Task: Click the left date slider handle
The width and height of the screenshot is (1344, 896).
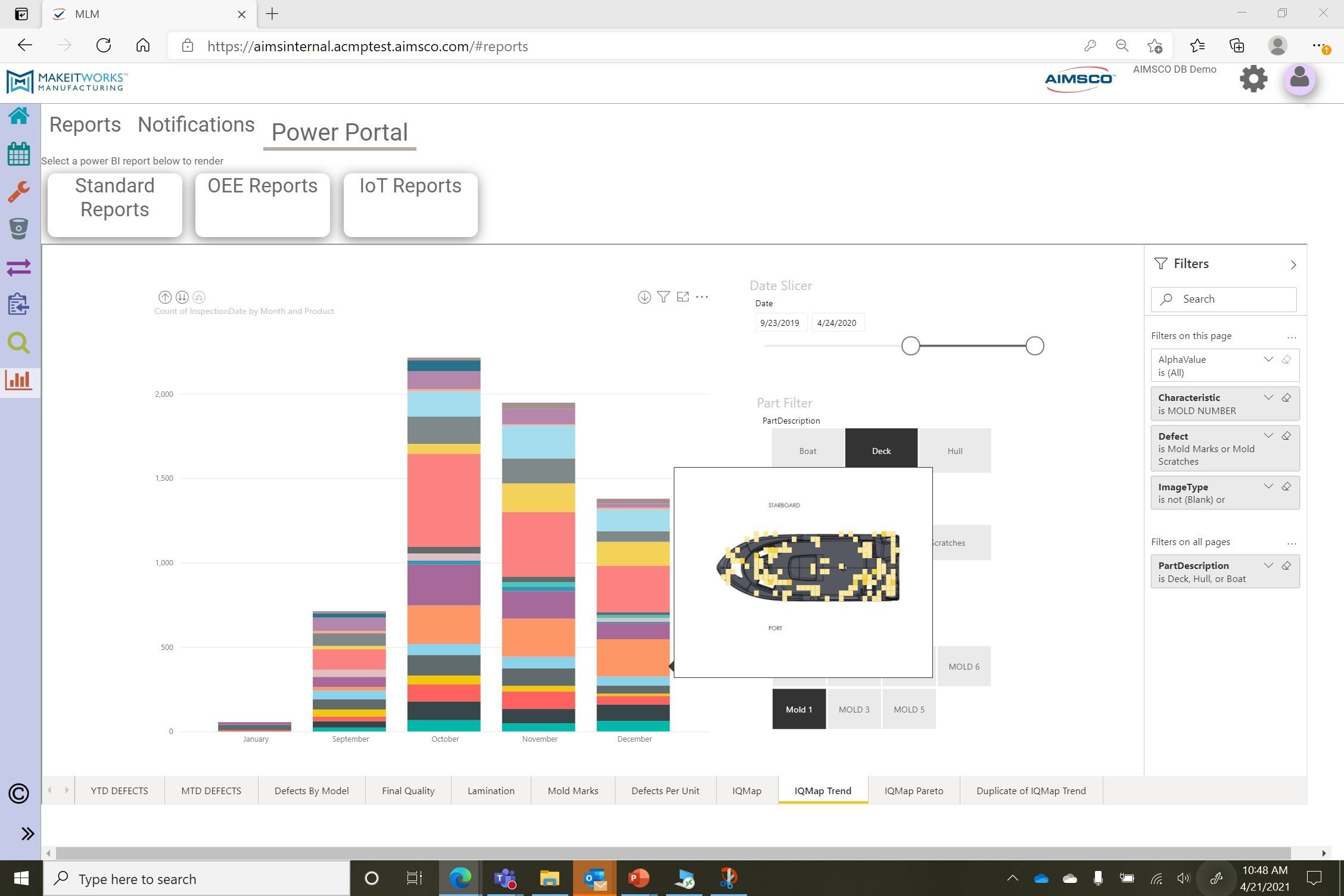Action: 910,346
